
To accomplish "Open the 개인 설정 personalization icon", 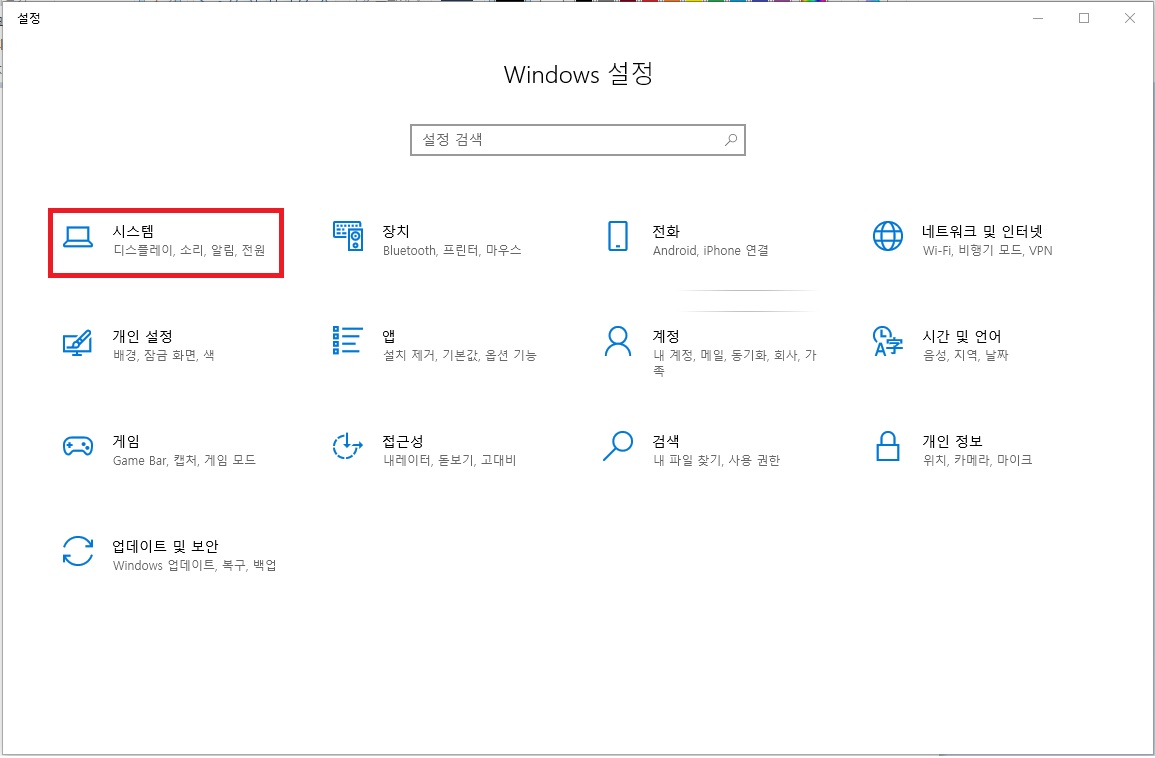I will point(77,343).
